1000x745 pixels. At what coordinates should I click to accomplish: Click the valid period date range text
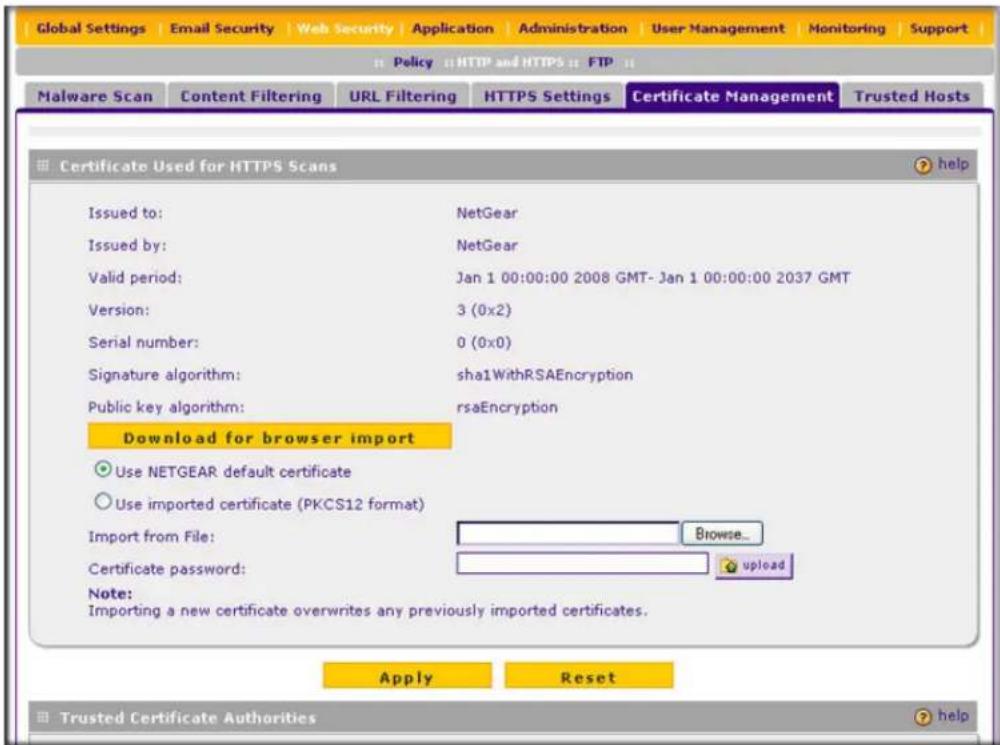click(x=653, y=278)
